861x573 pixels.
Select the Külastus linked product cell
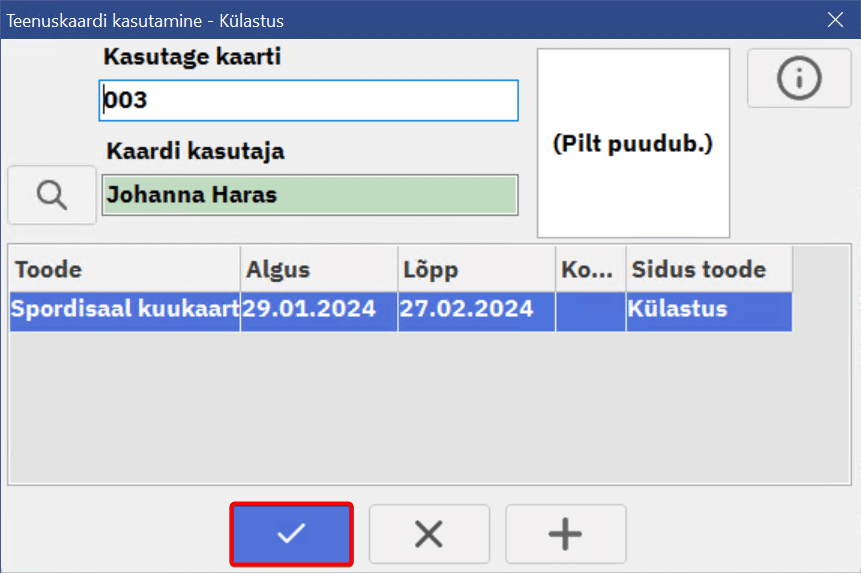[708, 310]
